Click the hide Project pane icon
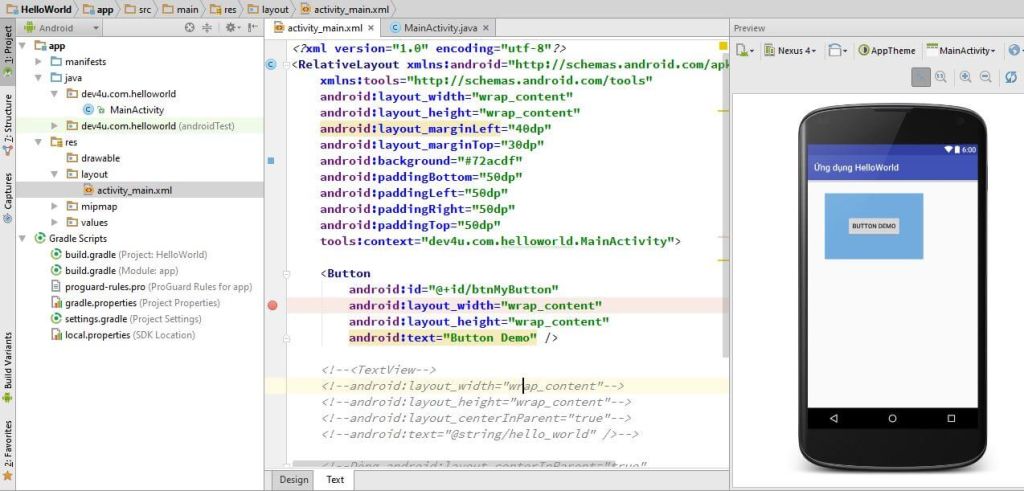 253,28
